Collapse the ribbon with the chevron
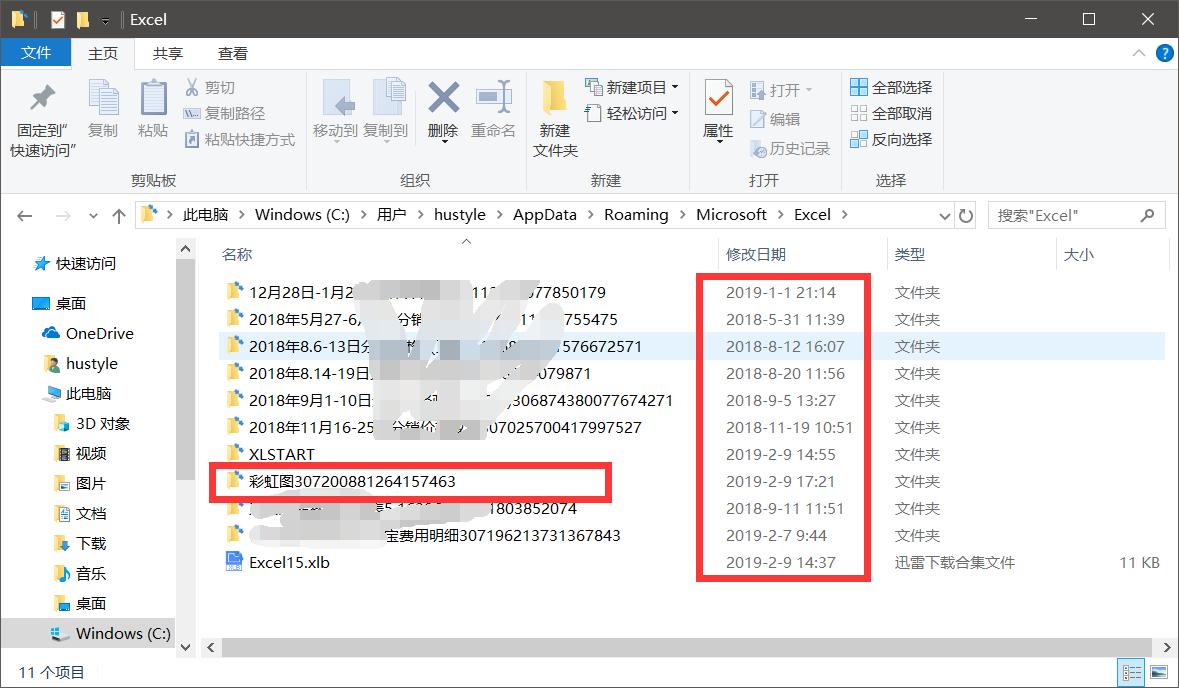The height and width of the screenshot is (688, 1179). (x=1139, y=53)
